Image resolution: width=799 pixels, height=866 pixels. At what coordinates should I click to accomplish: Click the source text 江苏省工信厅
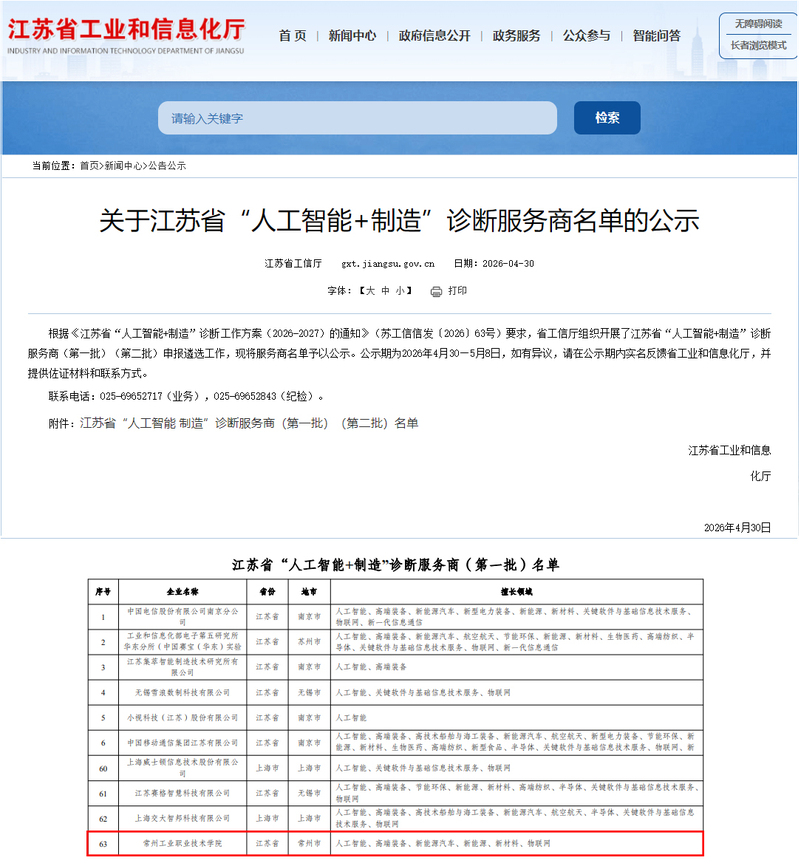coord(293,264)
